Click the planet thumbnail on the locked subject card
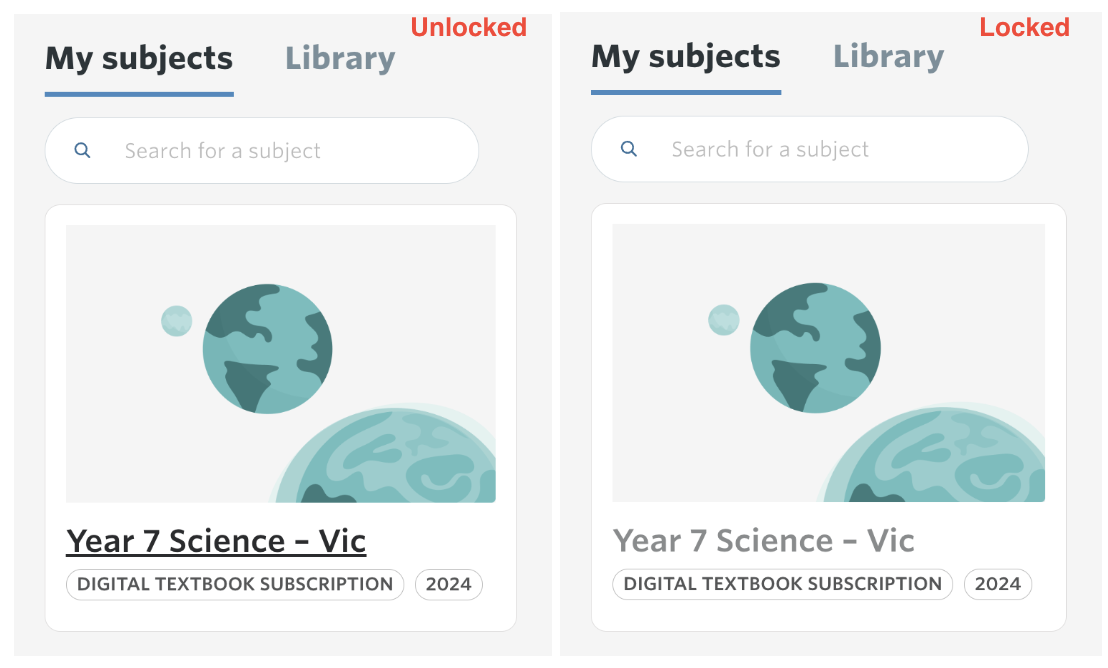Image resolution: width=1108 pixels, height=668 pixels. click(x=828, y=363)
